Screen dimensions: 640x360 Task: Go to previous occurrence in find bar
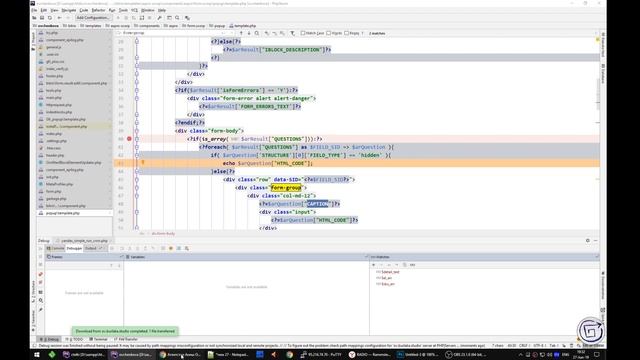point(241,33)
